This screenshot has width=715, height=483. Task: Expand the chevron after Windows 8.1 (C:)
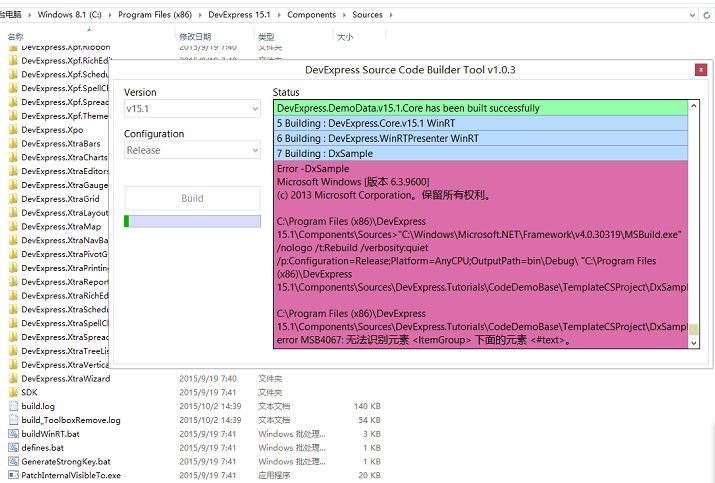[x=109, y=15]
